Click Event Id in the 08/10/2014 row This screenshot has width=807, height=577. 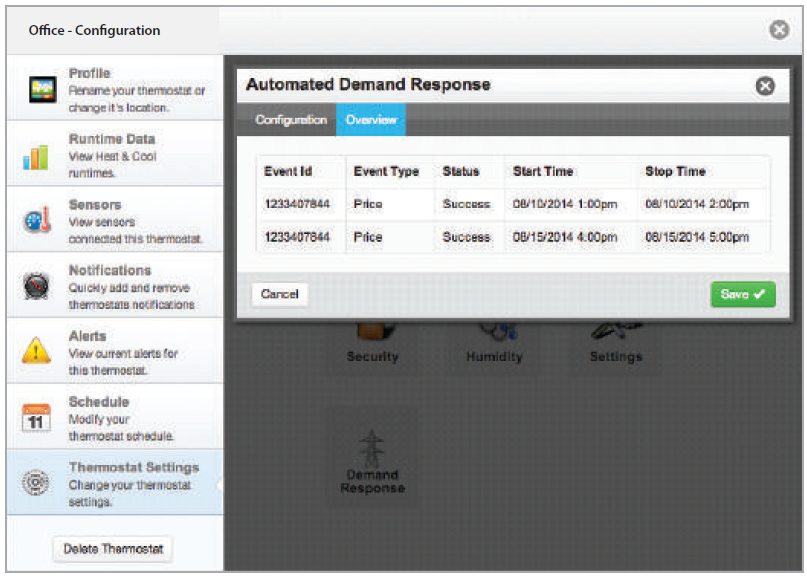pos(297,204)
